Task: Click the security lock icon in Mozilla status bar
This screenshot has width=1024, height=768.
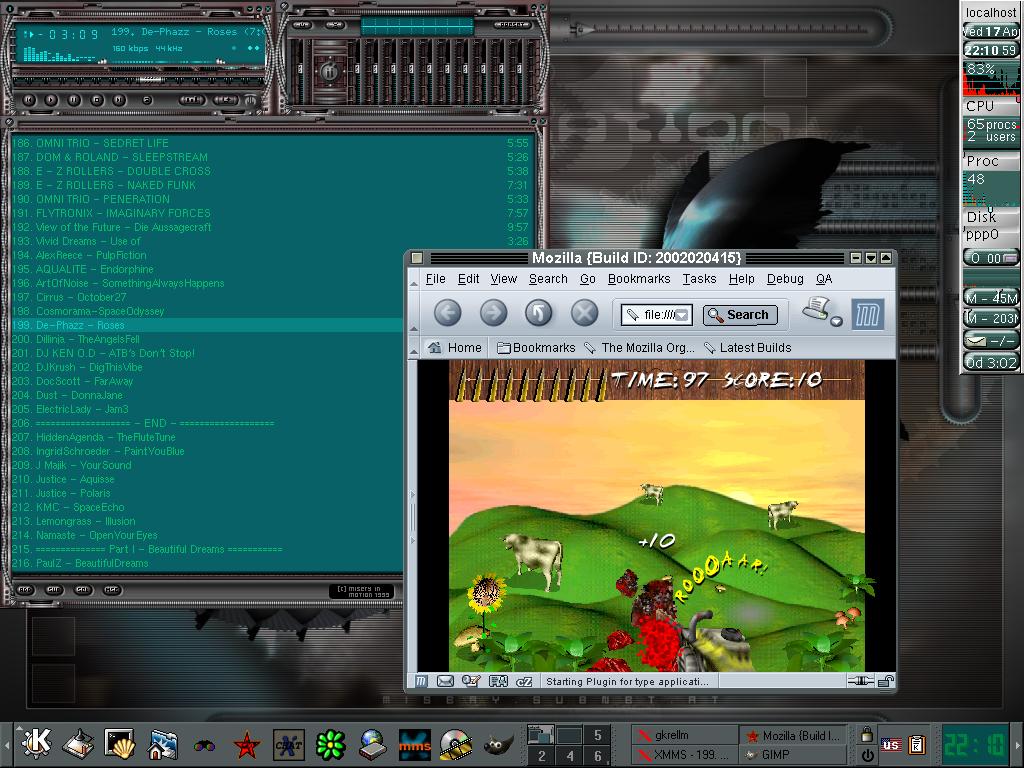Action: pyautogui.click(x=886, y=682)
